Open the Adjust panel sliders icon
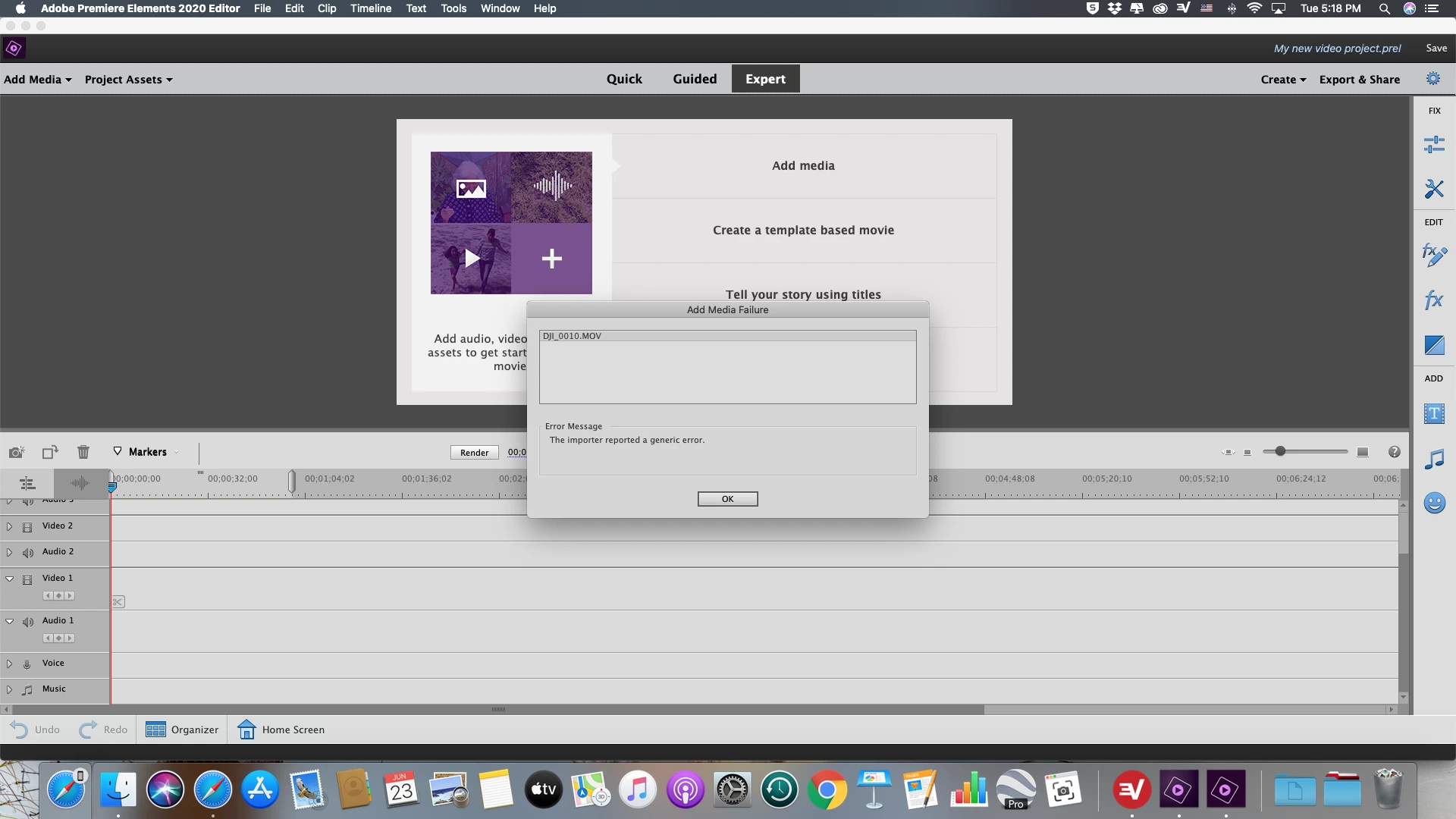1456x819 pixels. pos(1433,144)
